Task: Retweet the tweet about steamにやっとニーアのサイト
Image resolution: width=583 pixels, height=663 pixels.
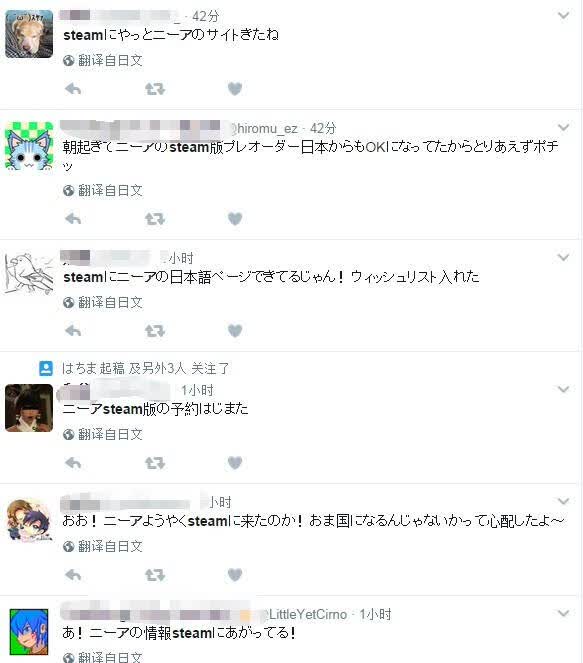Action: pyautogui.click(x=155, y=89)
